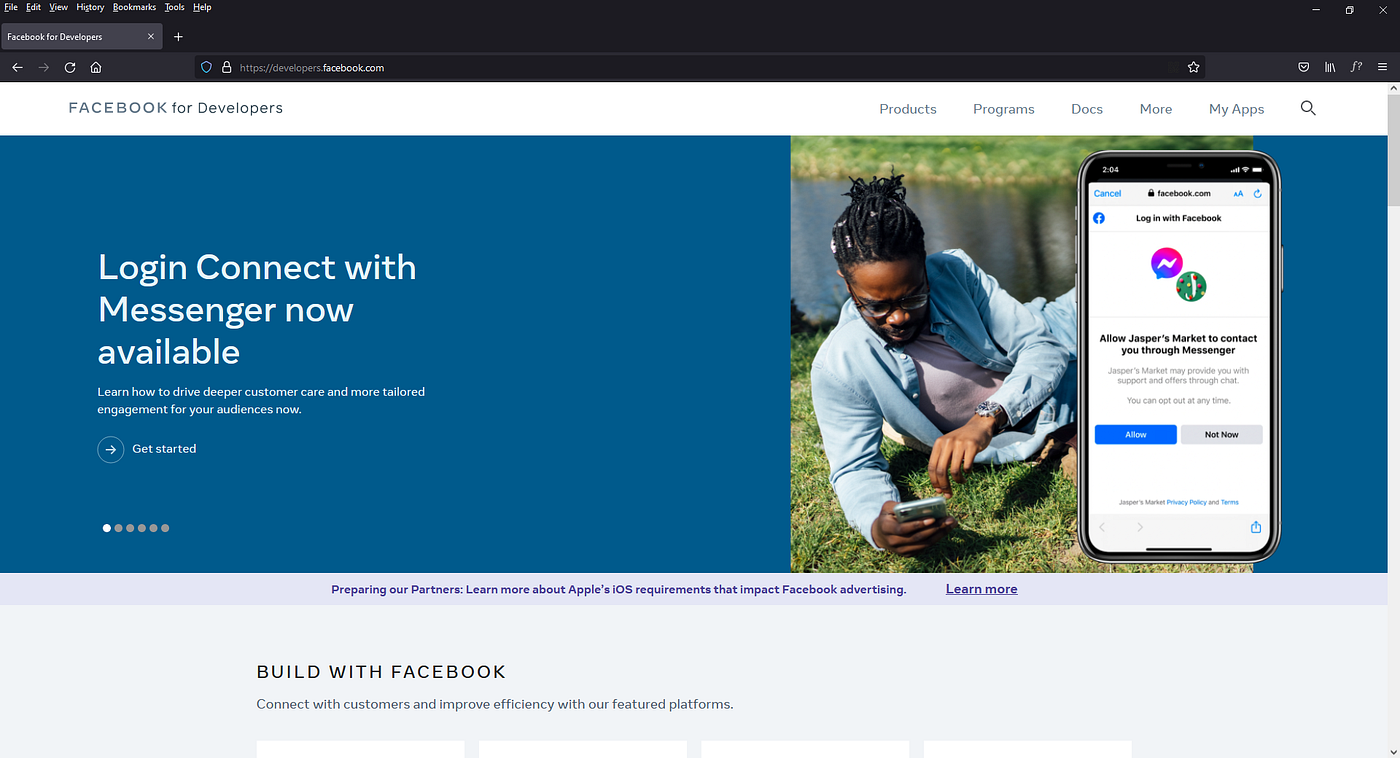Select the sixth carousel dot
This screenshot has width=1400, height=758.
click(x=165, y=528)
